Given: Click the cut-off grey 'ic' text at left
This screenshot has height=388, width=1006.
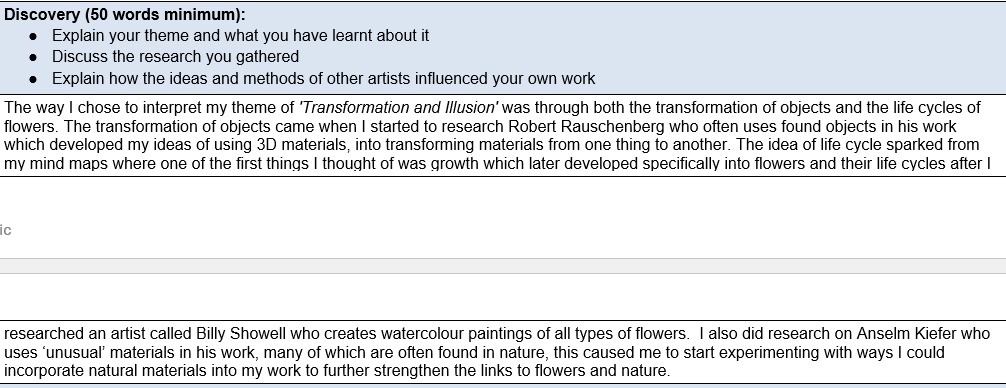Looking at the screenshot, I should point(5,230).
